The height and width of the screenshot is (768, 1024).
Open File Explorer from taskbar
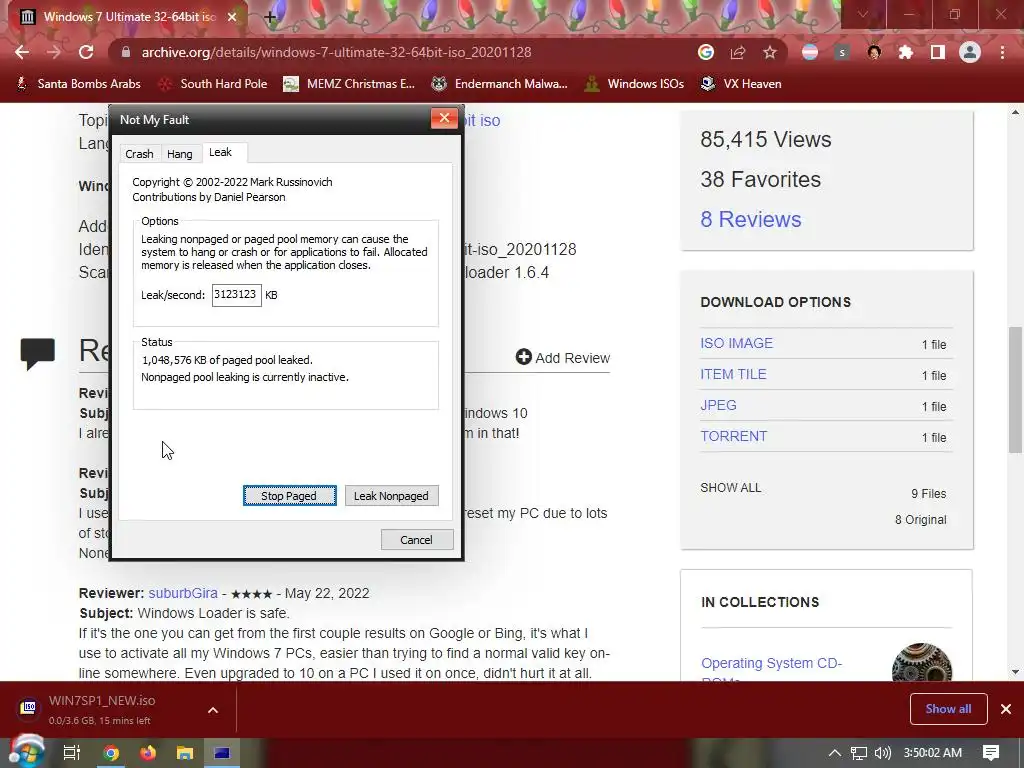[x=185, y=753]
